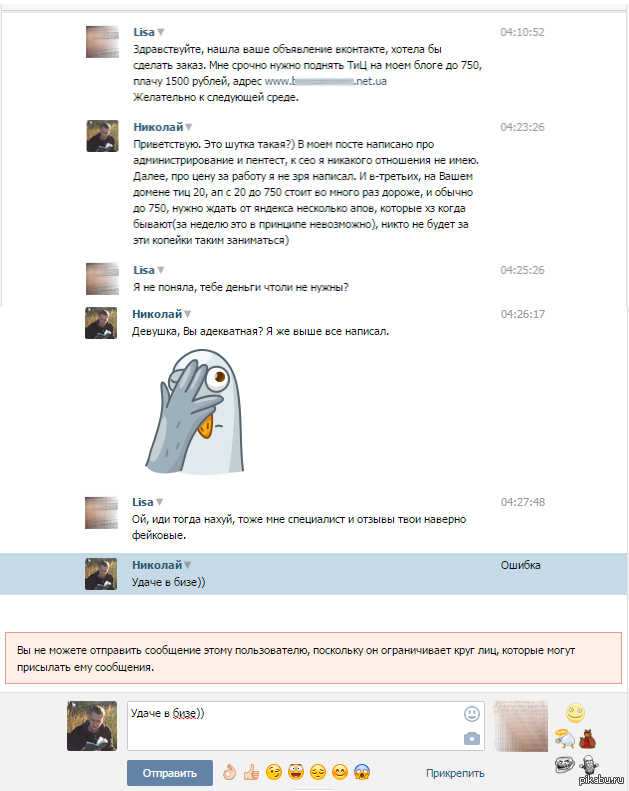The image size is (629, 791).
Task: Click the message text input field
Action: click(x=306, y=725)
